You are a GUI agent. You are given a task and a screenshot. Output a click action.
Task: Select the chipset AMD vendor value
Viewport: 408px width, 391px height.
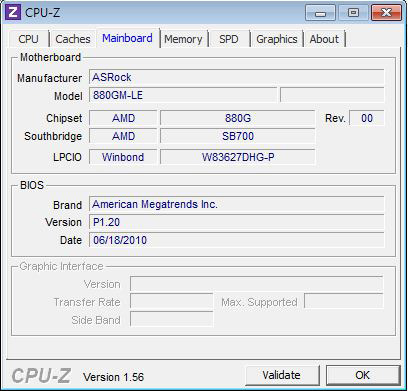coord(123,118)
